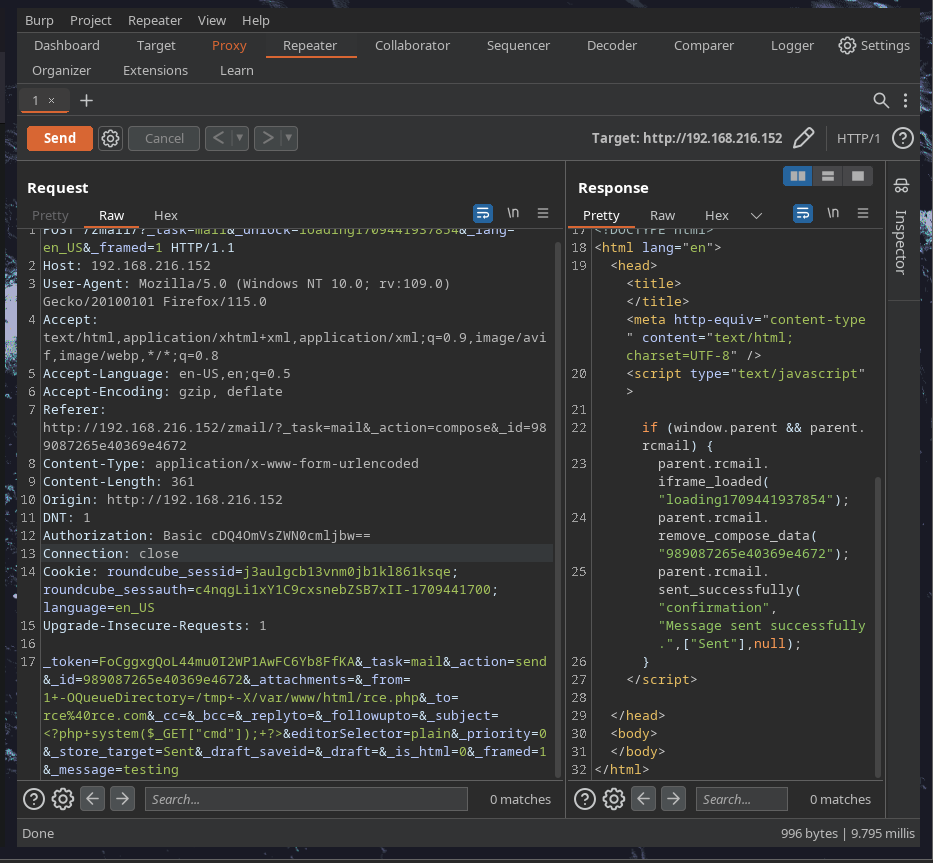Viewport: 933px width, 863px height.
Task: Toggle request line wrap icon
Action: click(483, 213)
